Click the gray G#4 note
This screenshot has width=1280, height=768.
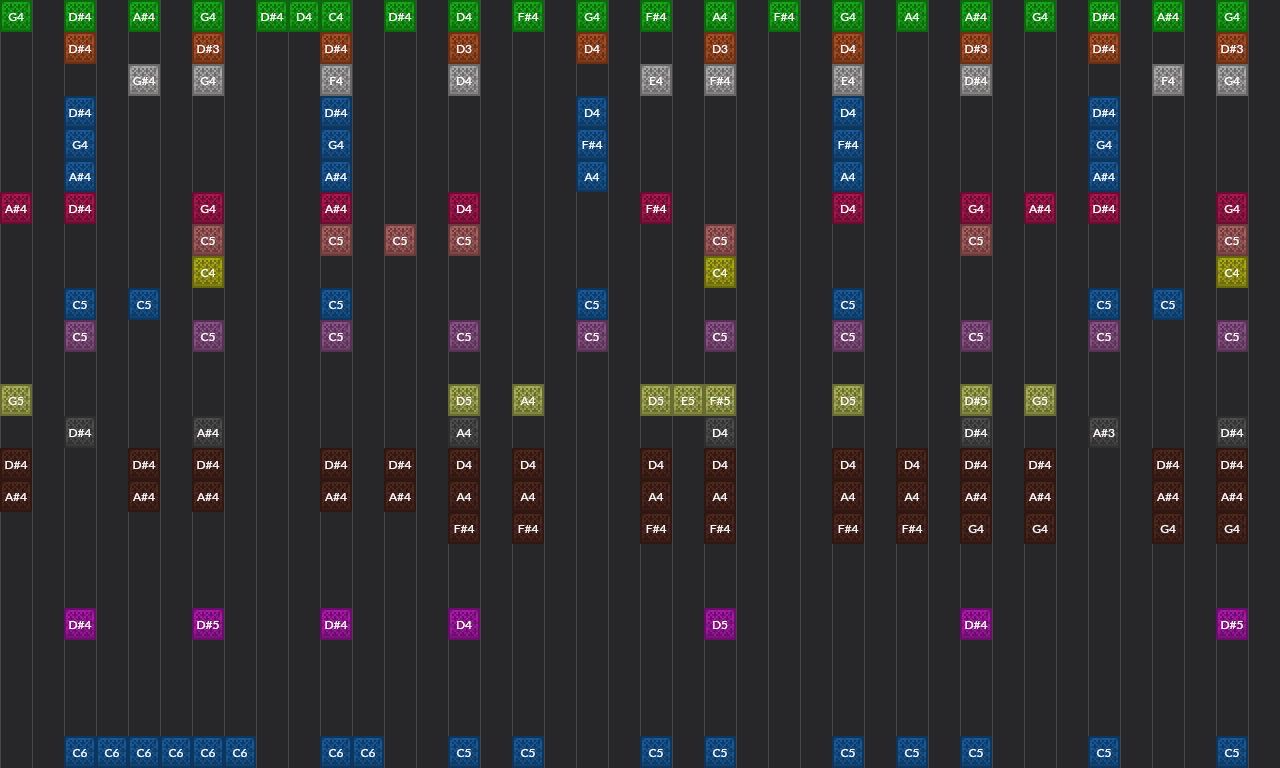point(144,80)
